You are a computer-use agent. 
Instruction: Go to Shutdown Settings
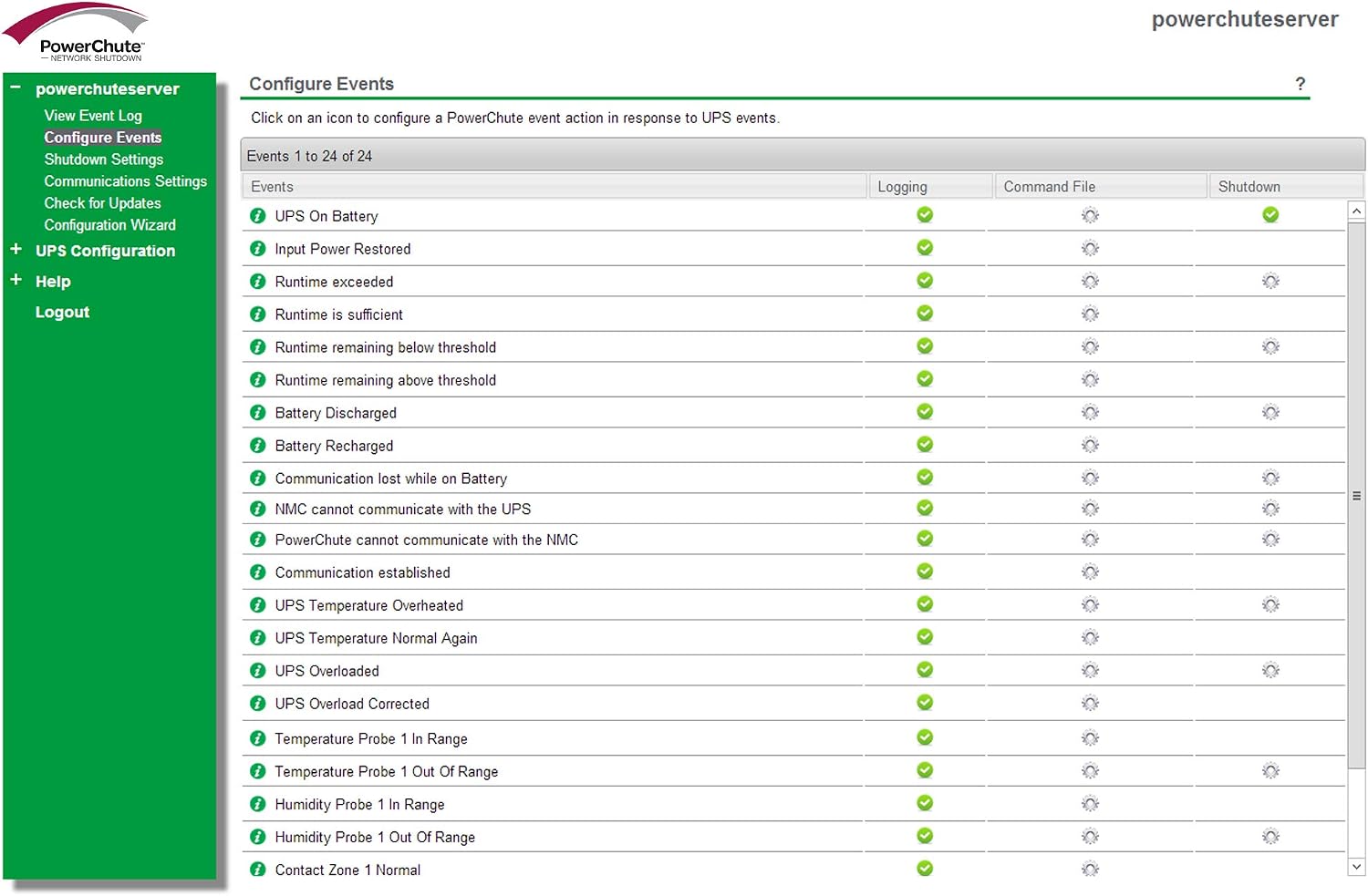coord(104,160)
